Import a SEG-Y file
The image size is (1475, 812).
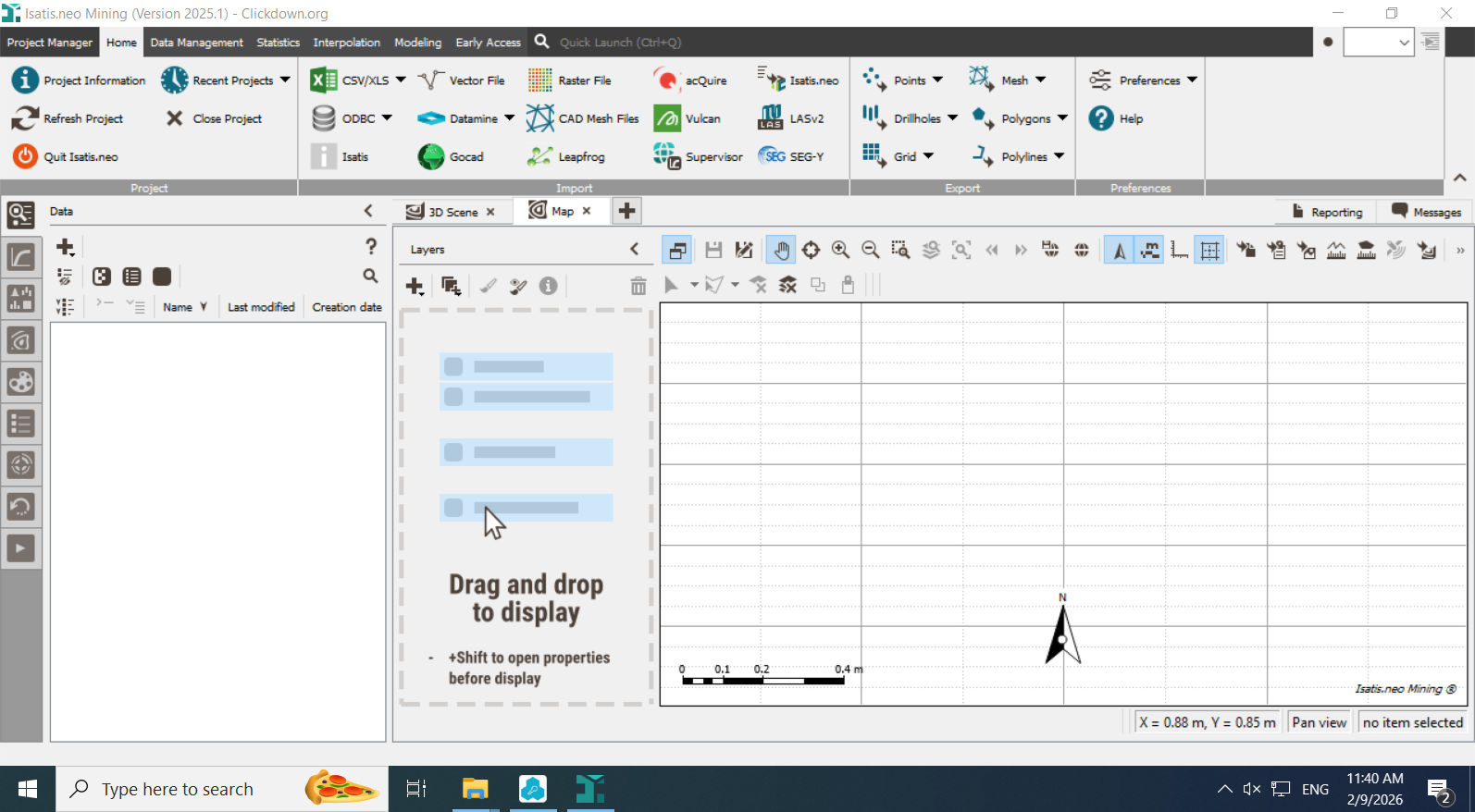tap(791, 156)
